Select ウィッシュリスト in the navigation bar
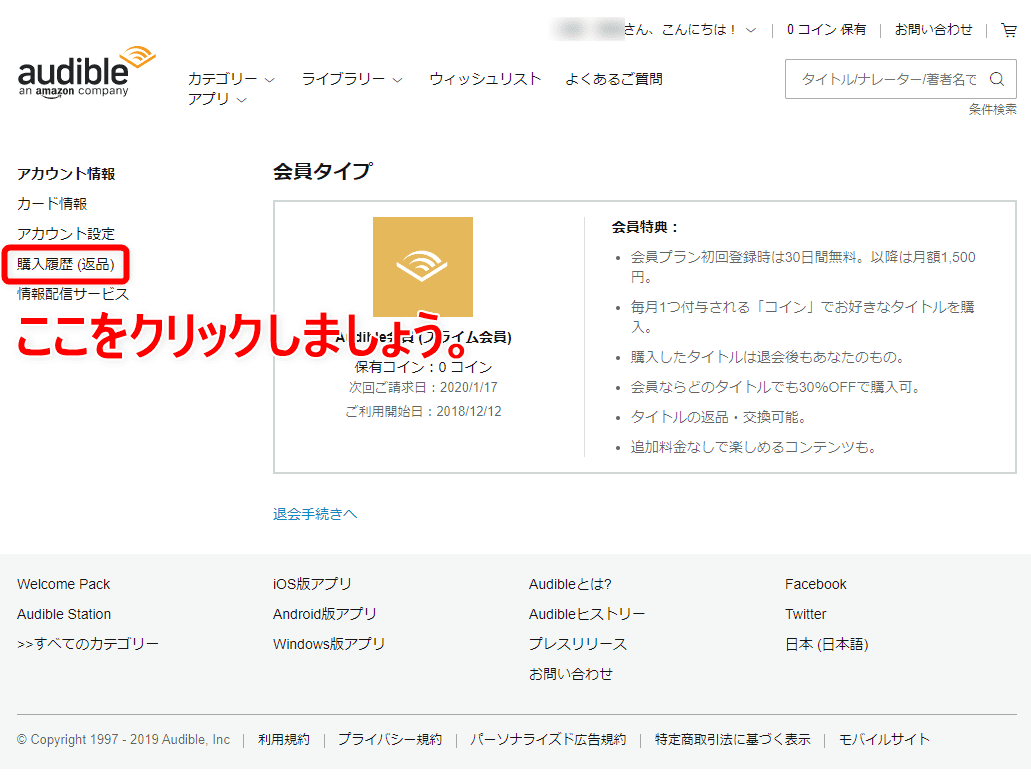 (484, 77)
